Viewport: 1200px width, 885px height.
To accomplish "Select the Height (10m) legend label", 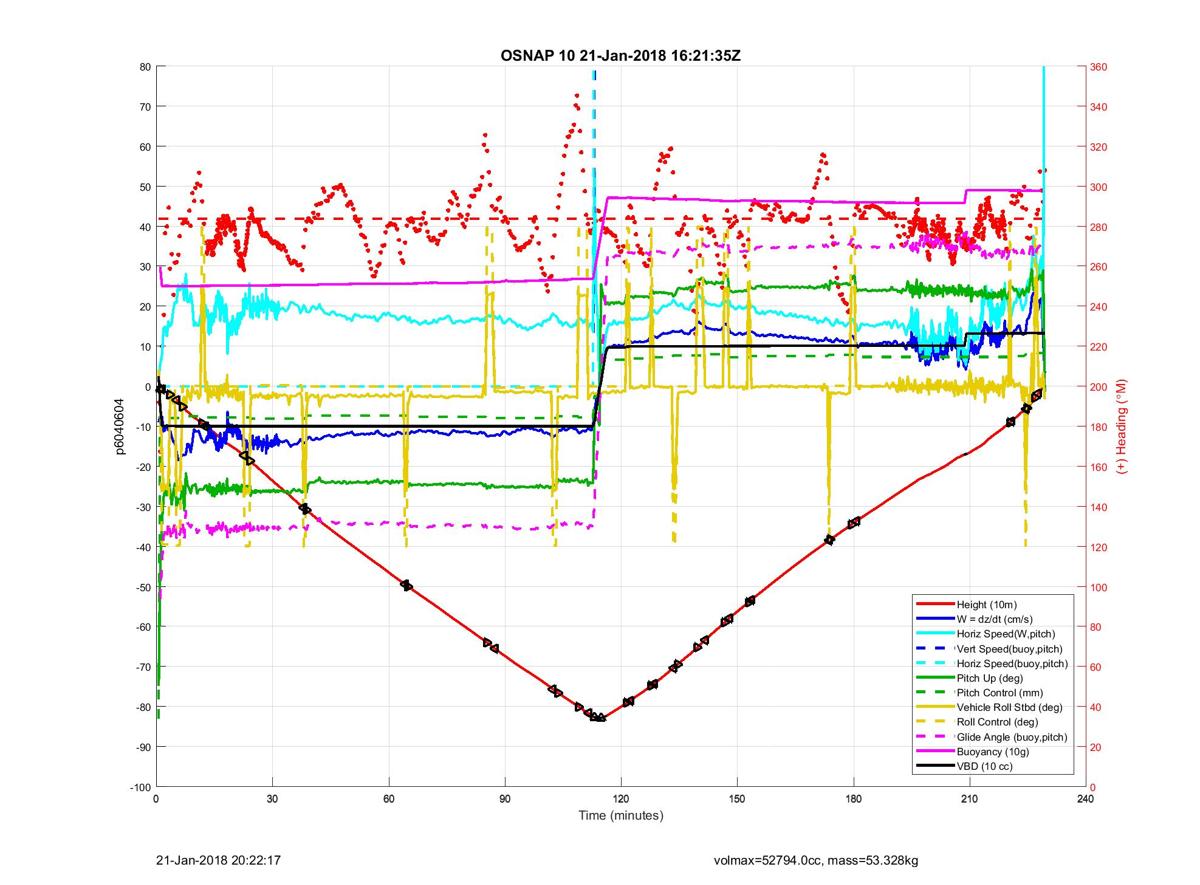I will tap(989, 604).
